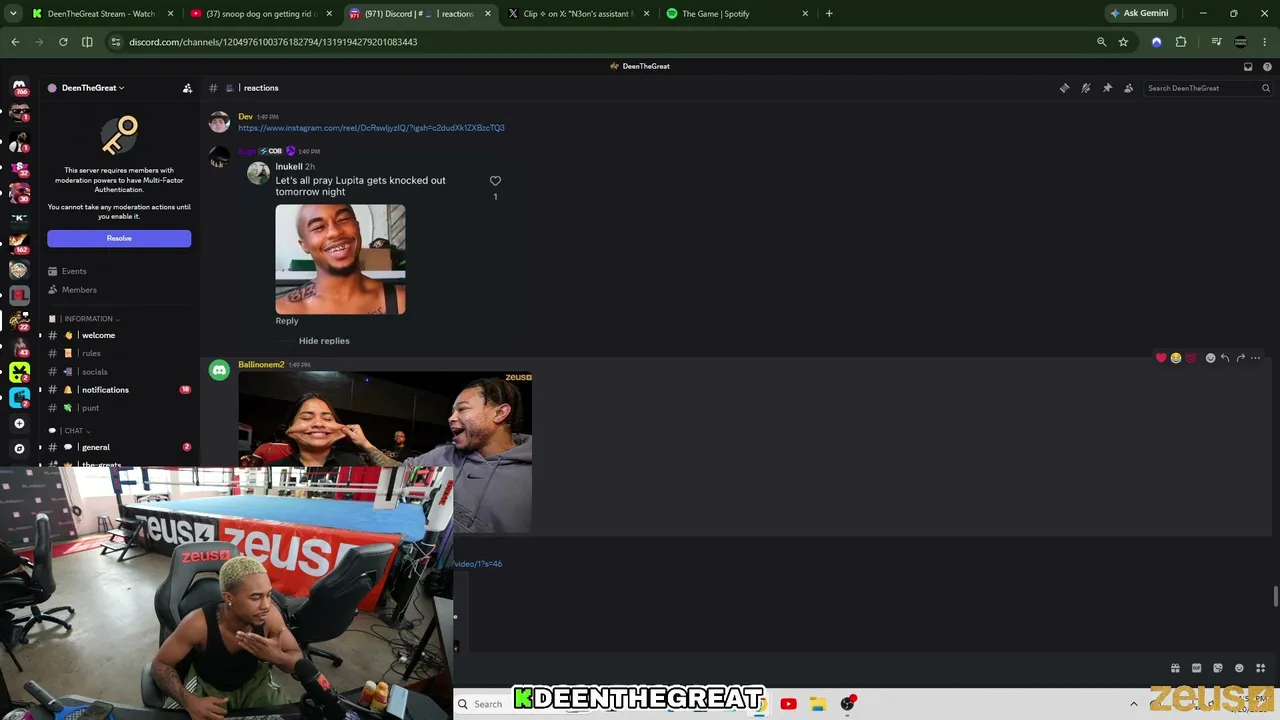This screenshot has height=720, width=1280.
Task: Collapse the CHAT channel category
Action: coord(76,431)
